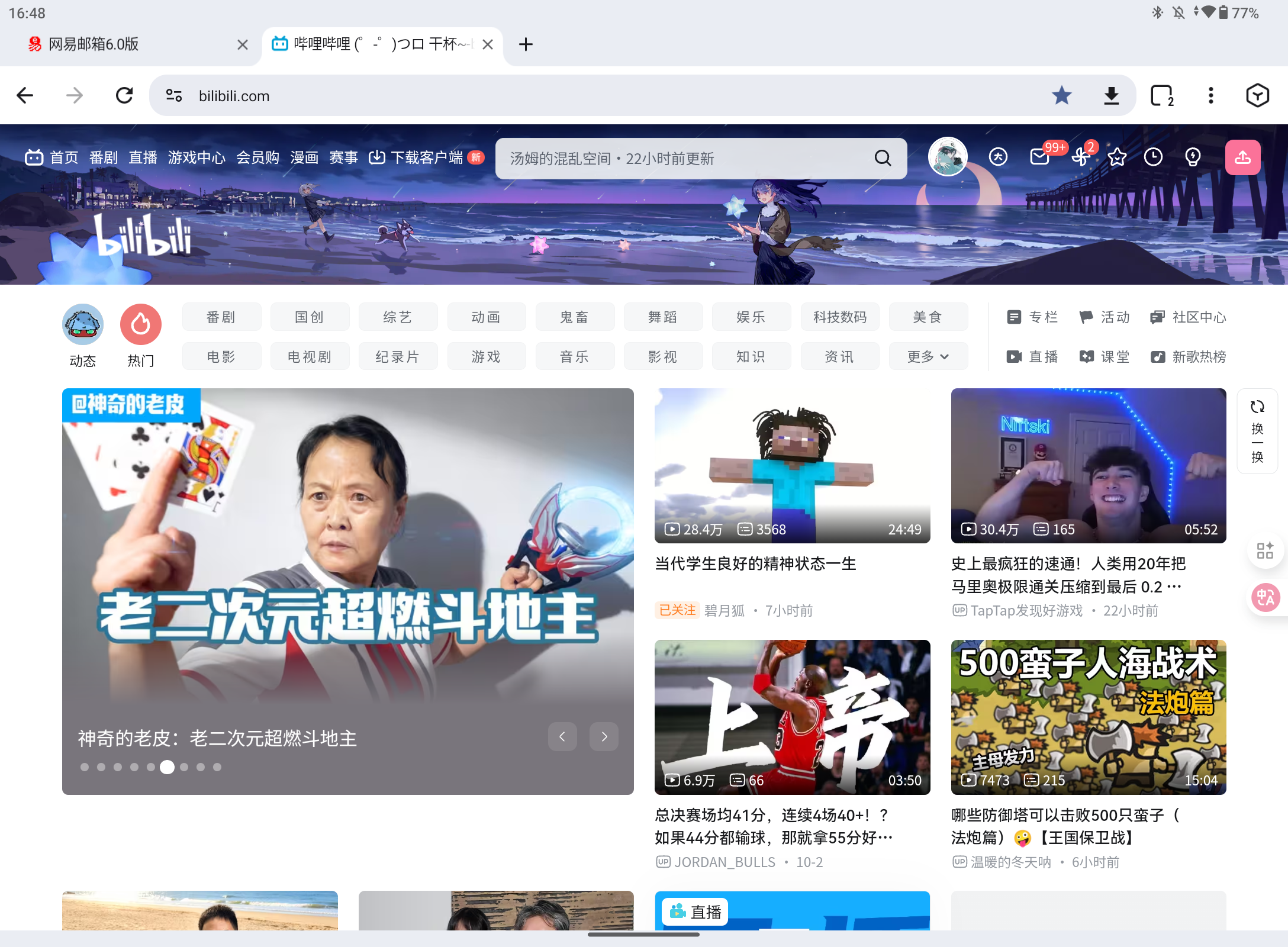This screenshot has height=947, width=1288.
Task: Open the pinwheel dynamics icon with badge 2
Action: coord(1082,157)
